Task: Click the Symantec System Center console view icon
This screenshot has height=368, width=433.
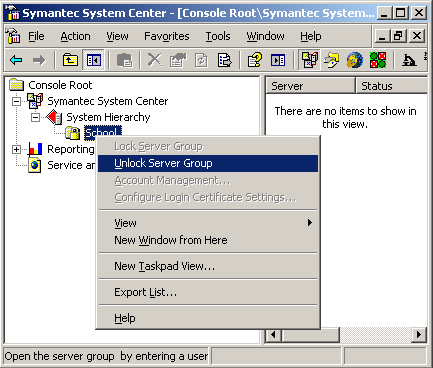Action: coord(309,60)
